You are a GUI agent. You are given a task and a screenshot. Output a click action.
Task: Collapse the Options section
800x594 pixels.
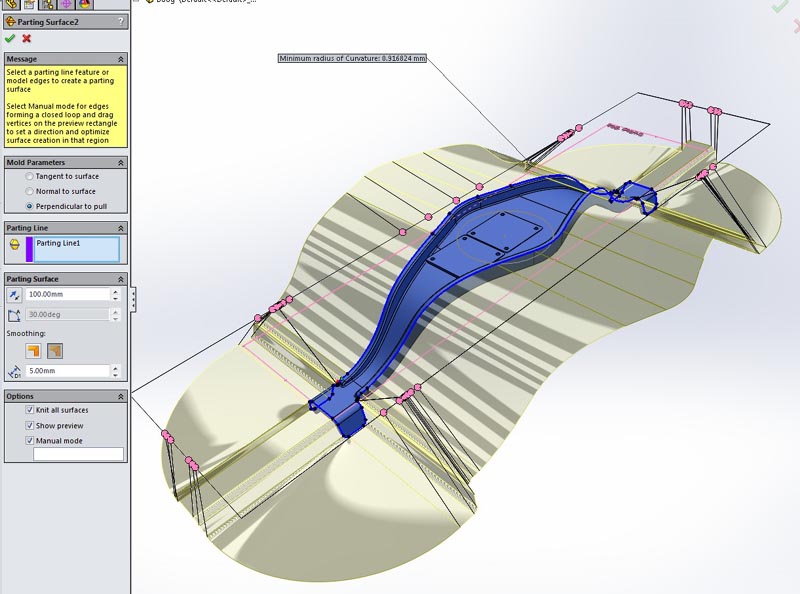click(x=121, y=397)
